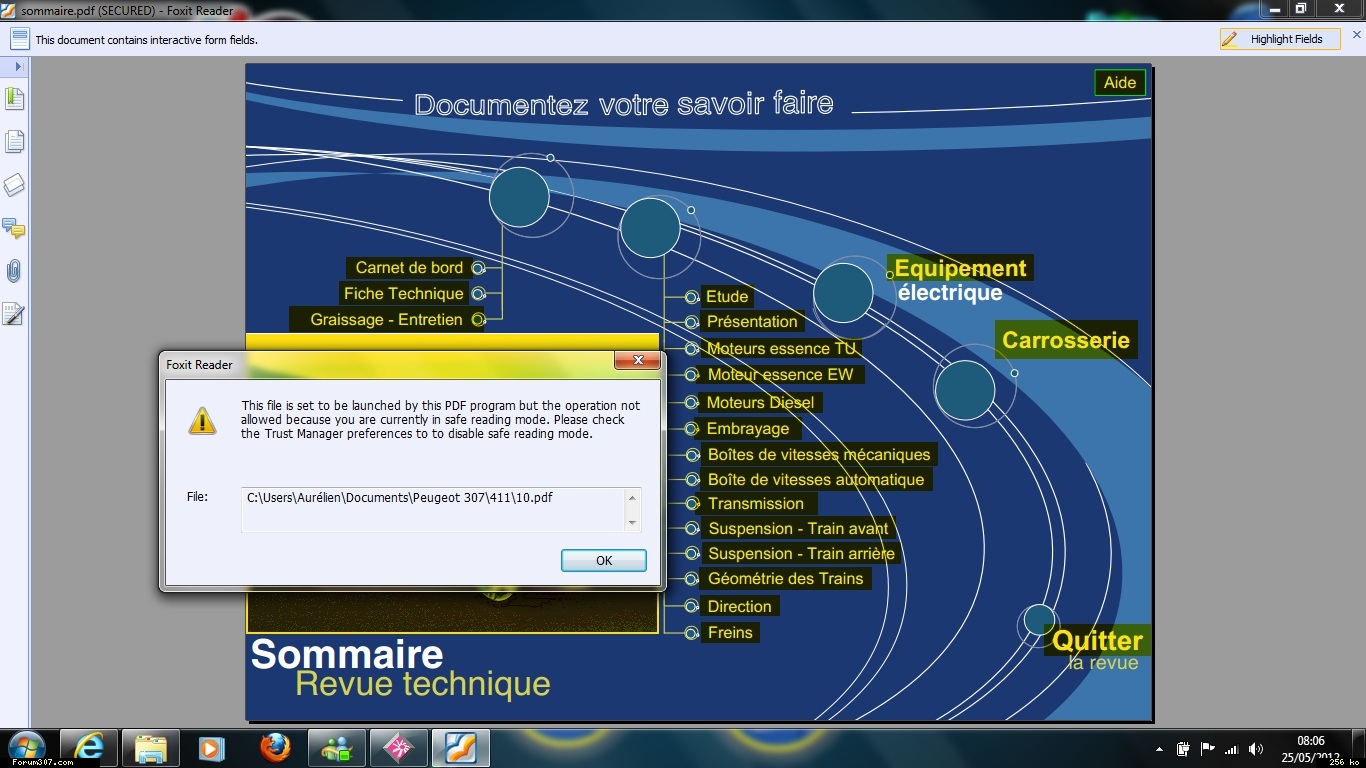Open the pink star application taskbar icon
The image size is (1366, 768).
(x=399, y=748)
